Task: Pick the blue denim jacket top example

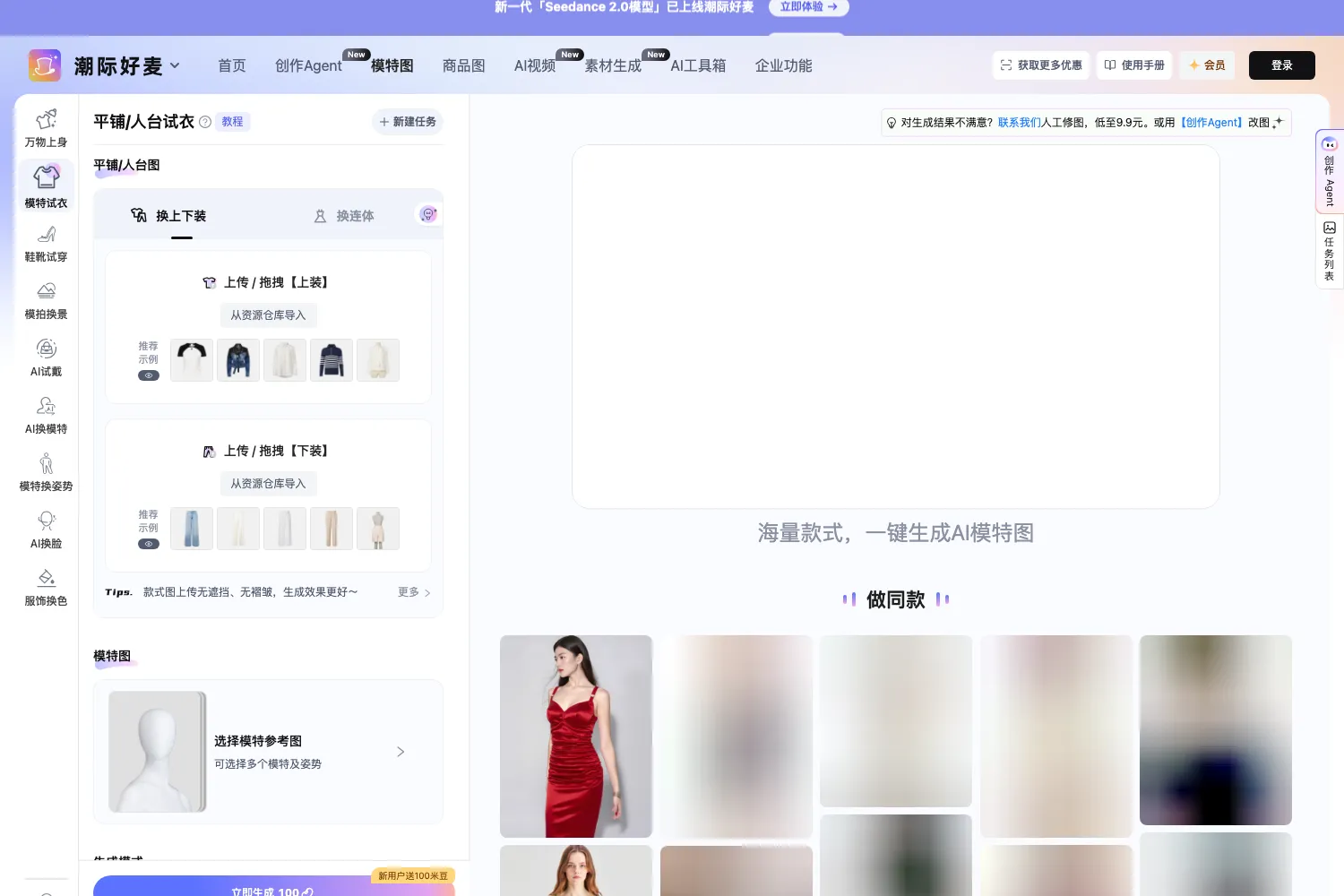Action: click(x=238, y=360)
